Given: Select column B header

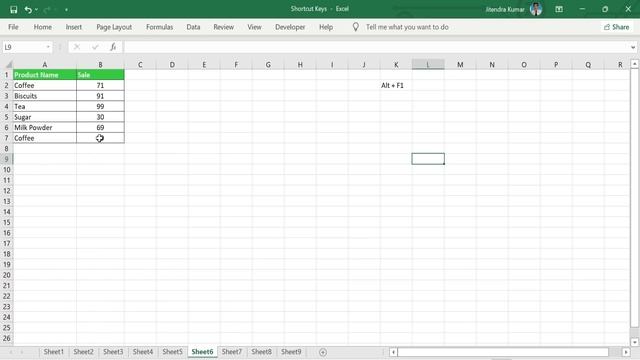Looking at the screenshot, I should 100,64.
